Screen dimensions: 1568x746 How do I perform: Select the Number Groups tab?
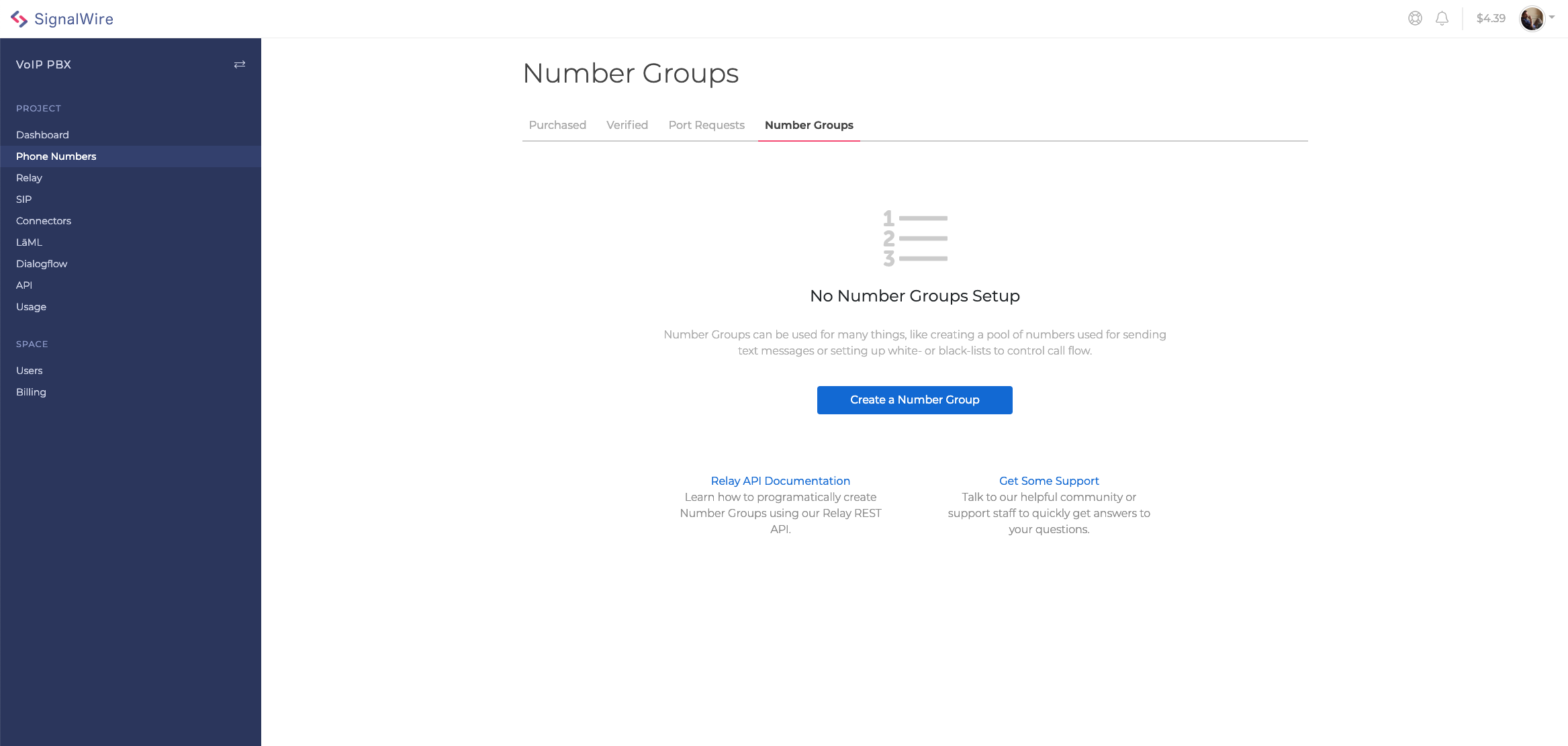click(809, 125)
